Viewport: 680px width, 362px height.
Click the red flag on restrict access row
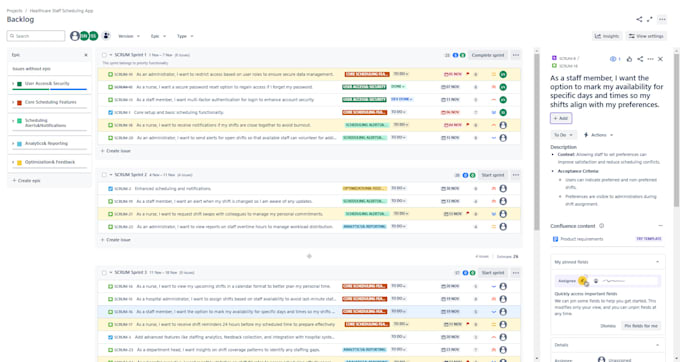pyautogui.click(x=468, y=74)
